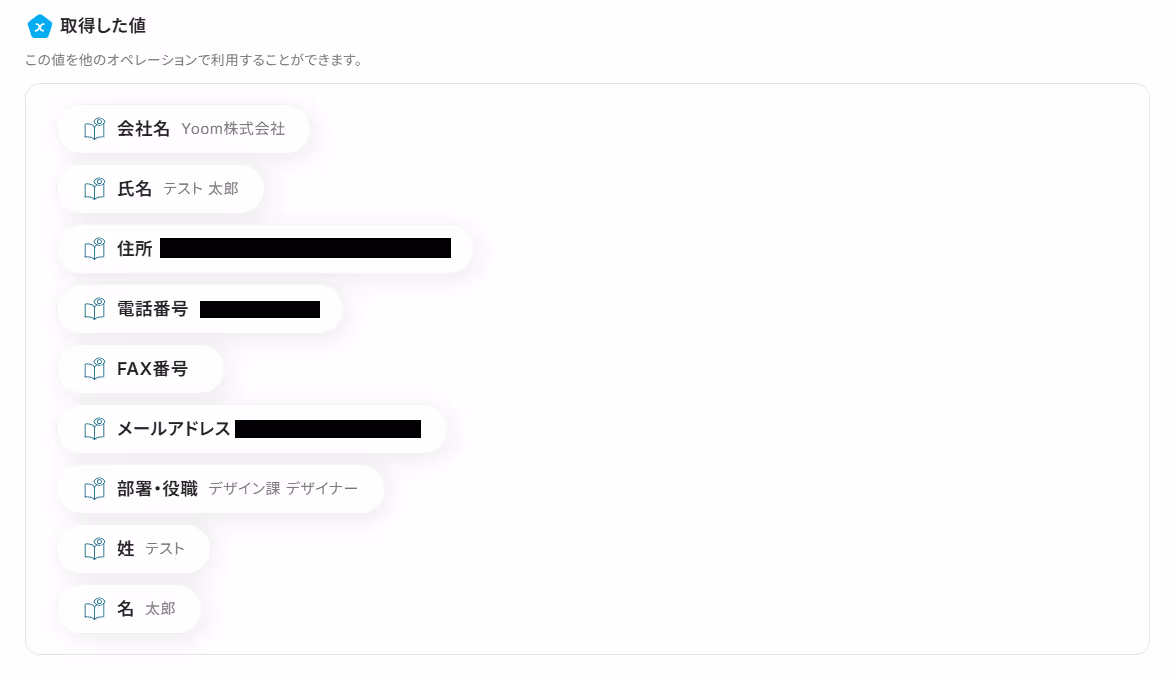Click the Yoom株式会社 value text
The height and width of the screenshot is (679, 1175).
(x=233, y=129)
